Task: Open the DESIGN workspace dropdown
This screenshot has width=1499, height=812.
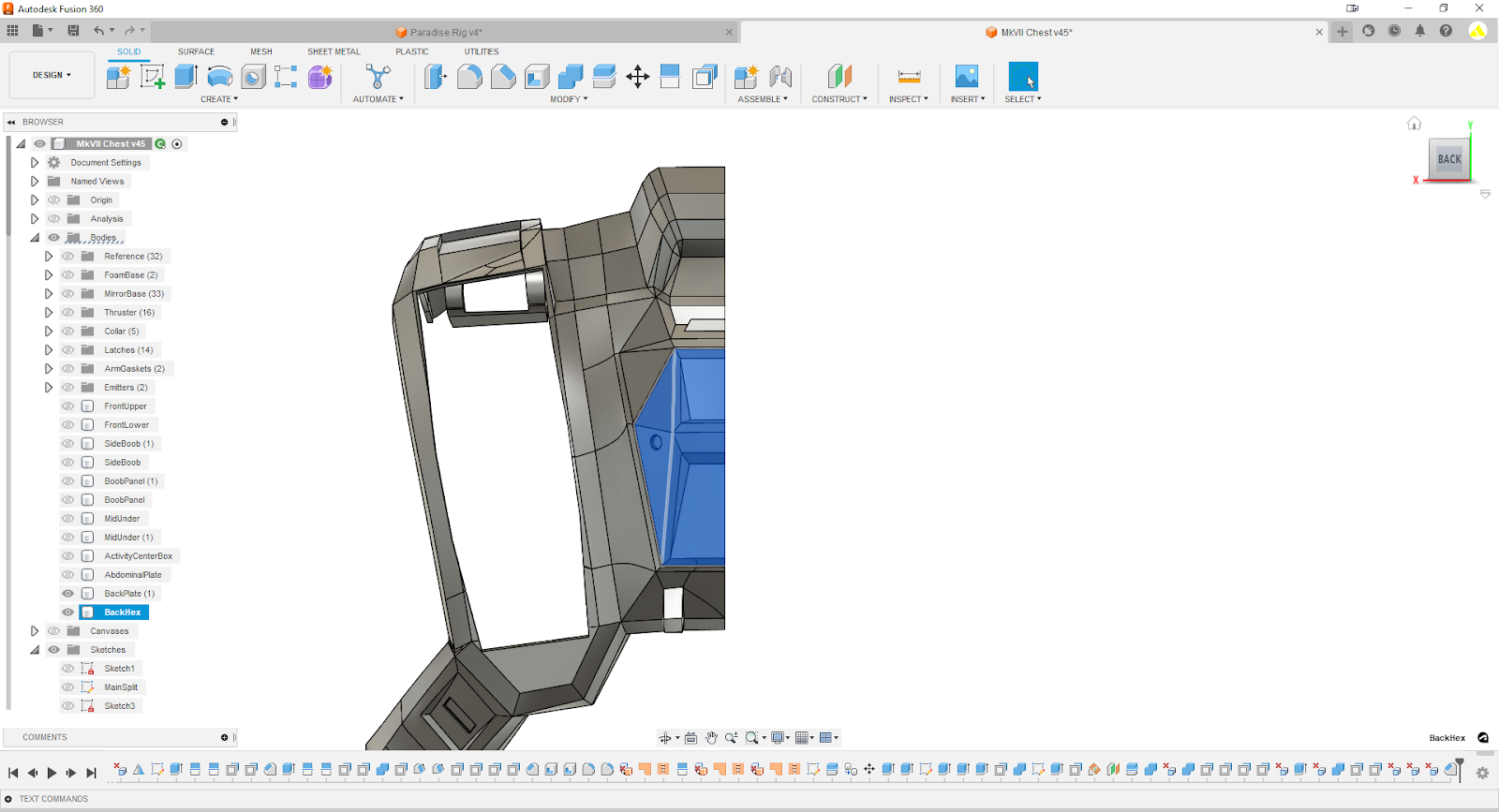Action: click(x=52, y=75)
